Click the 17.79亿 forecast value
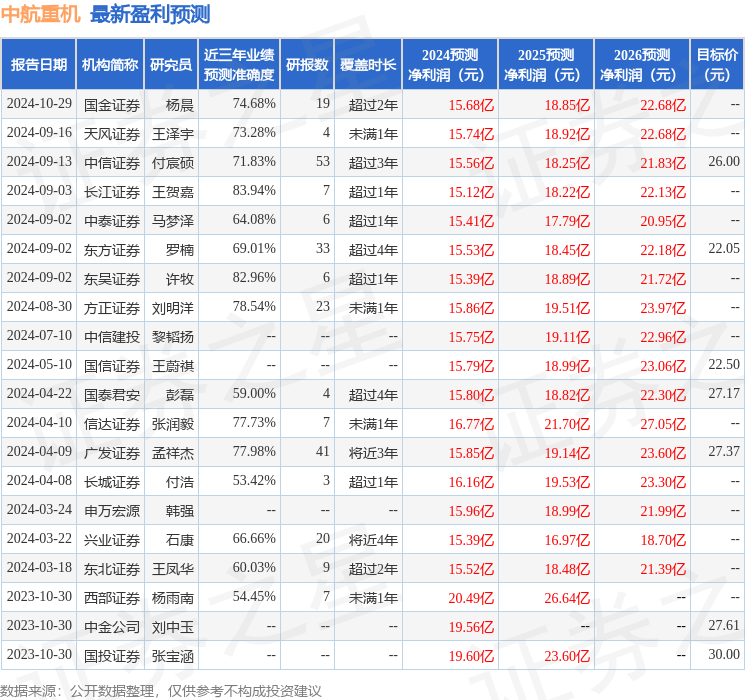The image size is (745, 700). click(x=567, y=221)
